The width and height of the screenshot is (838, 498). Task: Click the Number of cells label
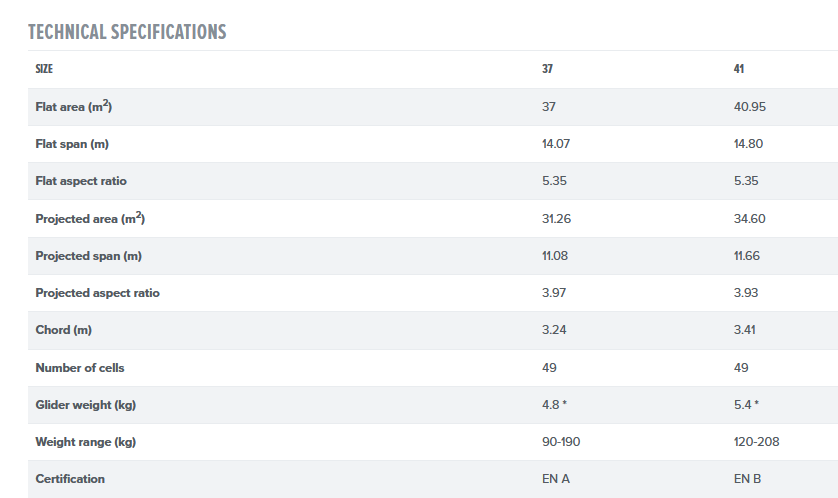pos(80,368)
